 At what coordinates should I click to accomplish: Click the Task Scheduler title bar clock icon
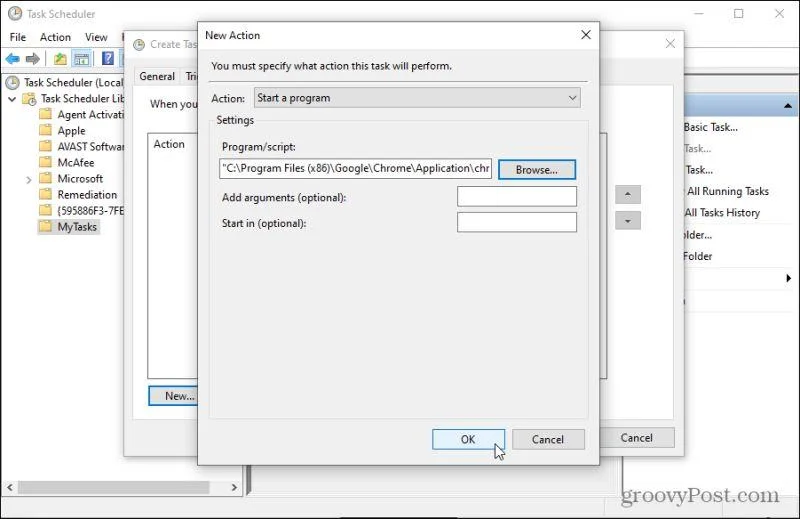point(15,14)
